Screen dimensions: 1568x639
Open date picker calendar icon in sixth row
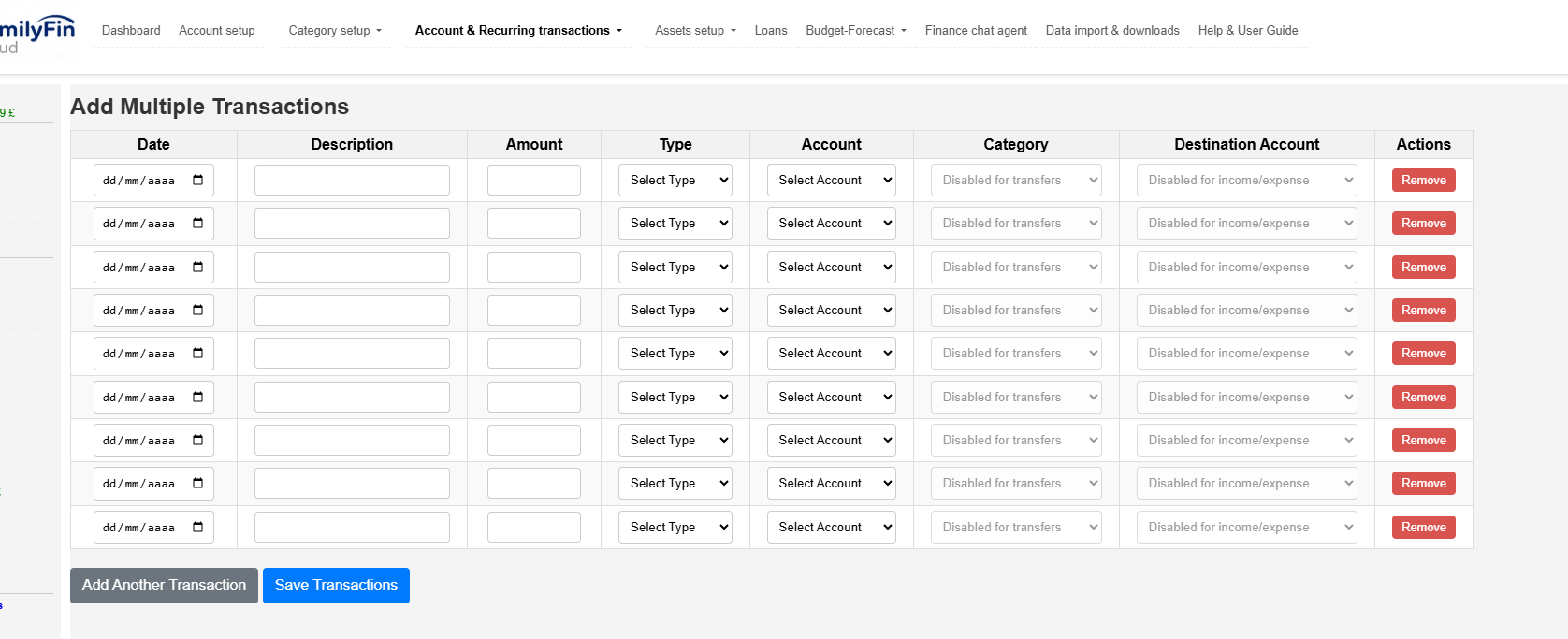click(x=197, y=397)
